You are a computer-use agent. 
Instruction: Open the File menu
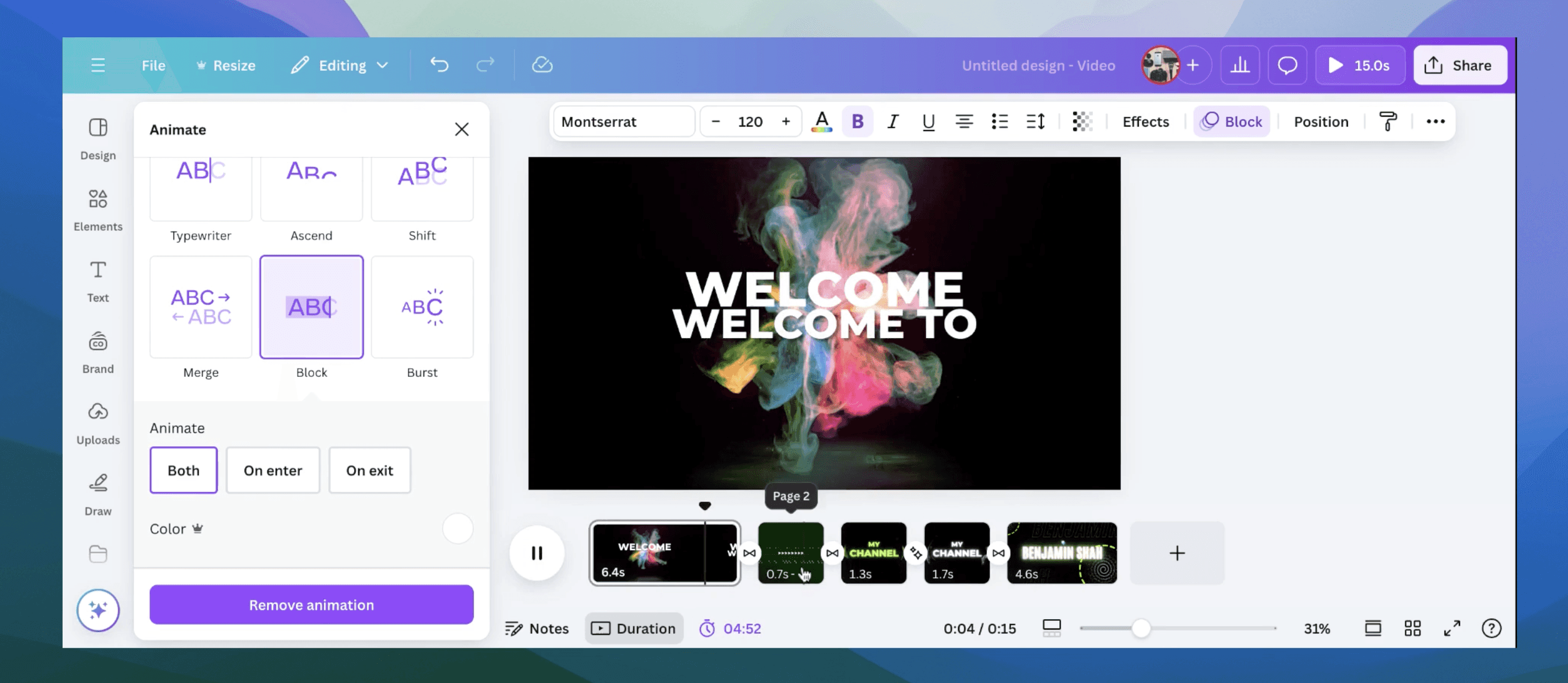153,65
